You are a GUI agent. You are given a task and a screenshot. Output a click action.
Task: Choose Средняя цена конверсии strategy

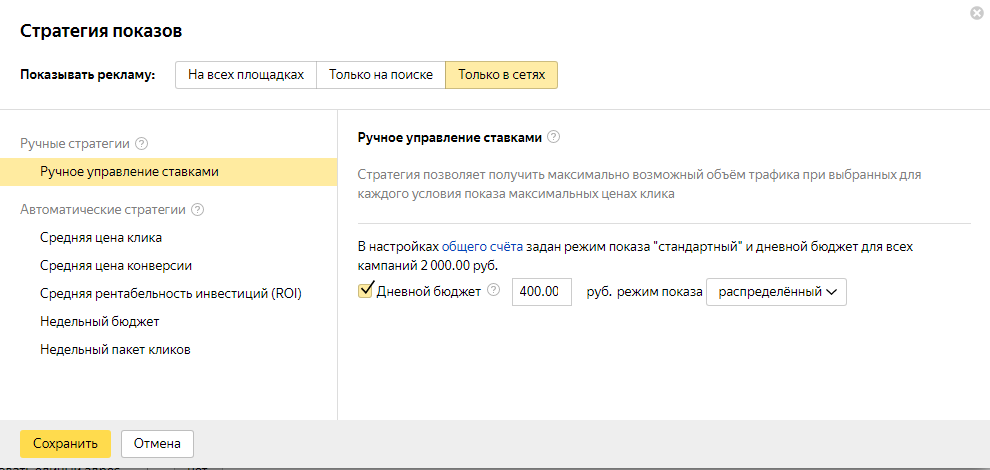[x=116, y=266]
